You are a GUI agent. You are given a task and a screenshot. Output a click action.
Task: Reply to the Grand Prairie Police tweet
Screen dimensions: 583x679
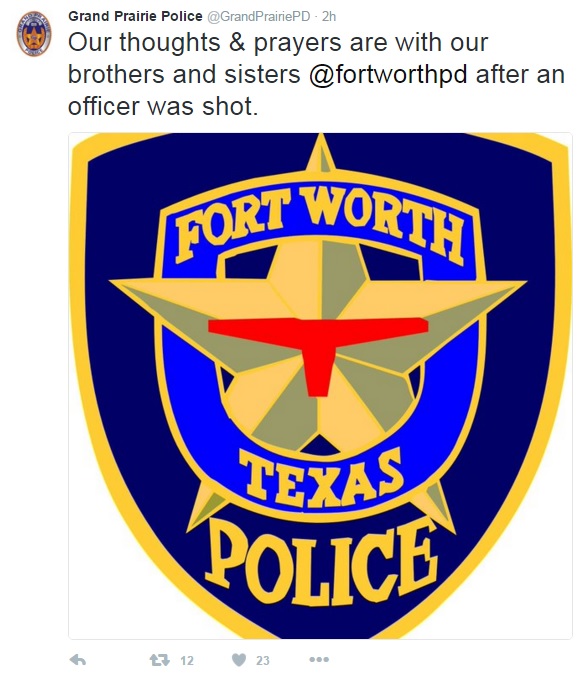click(x=78, y=660)
